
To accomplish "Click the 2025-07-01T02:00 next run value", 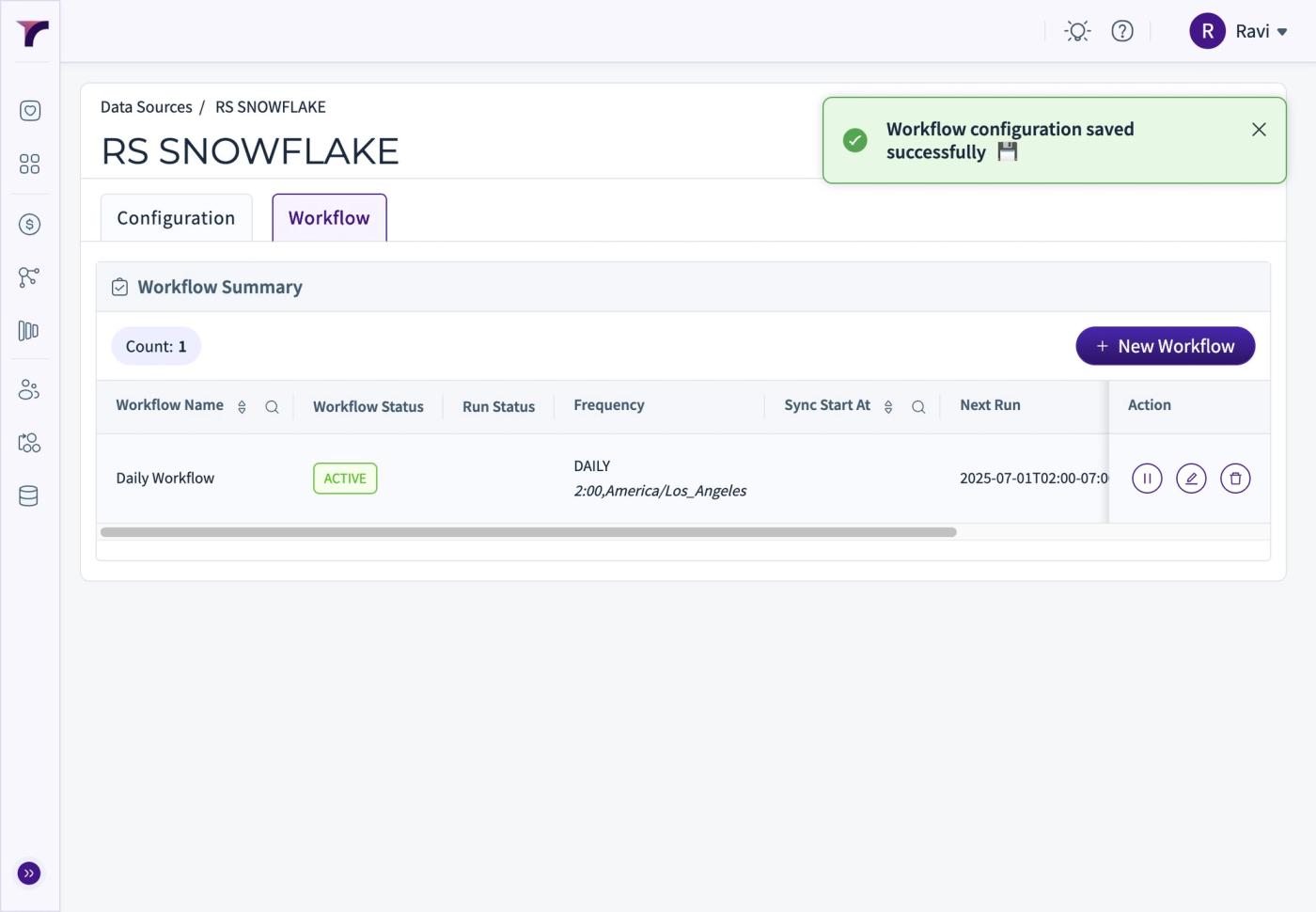I will [x=1034, y=478].
